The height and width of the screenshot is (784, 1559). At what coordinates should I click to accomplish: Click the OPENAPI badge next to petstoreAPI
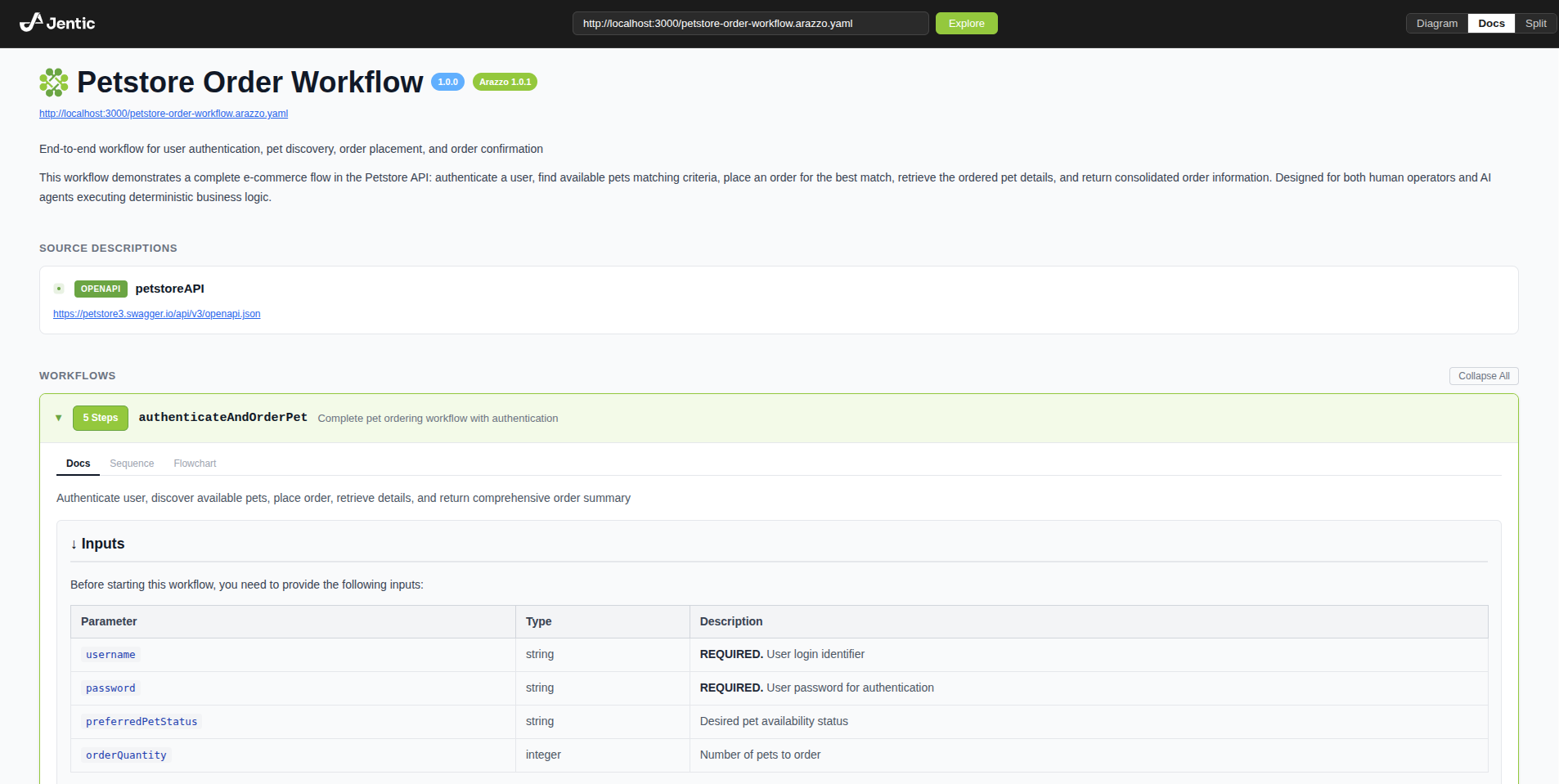coord(100,289)
